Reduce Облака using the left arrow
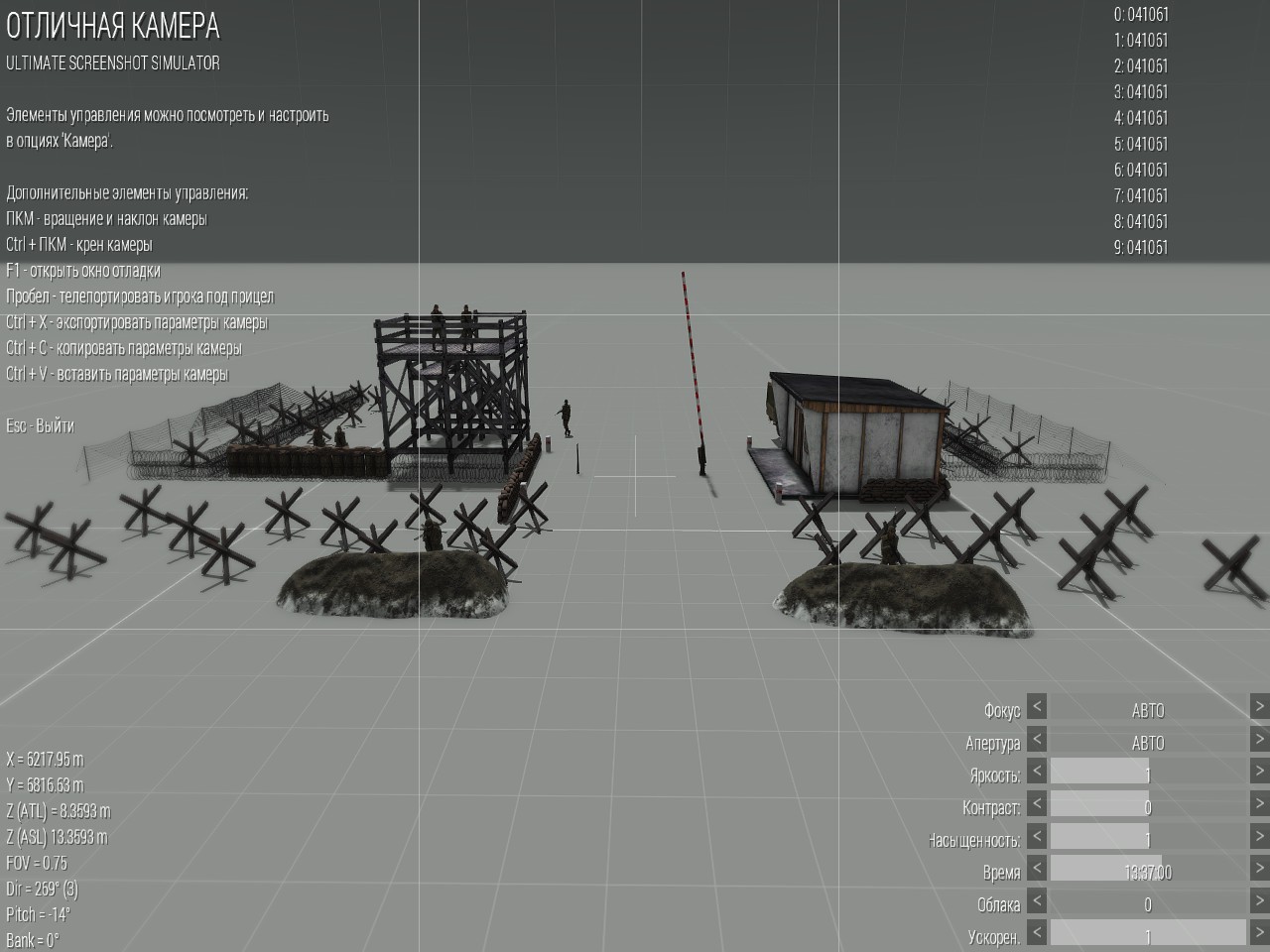This screenshot has height=952, width=1270. [x=1036, y=901]
